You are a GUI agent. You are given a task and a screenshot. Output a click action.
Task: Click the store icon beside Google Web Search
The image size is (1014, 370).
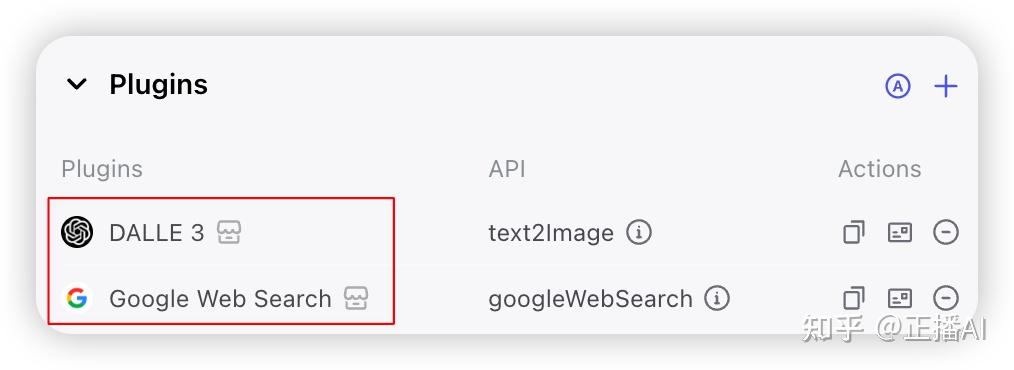click(356, 298)
